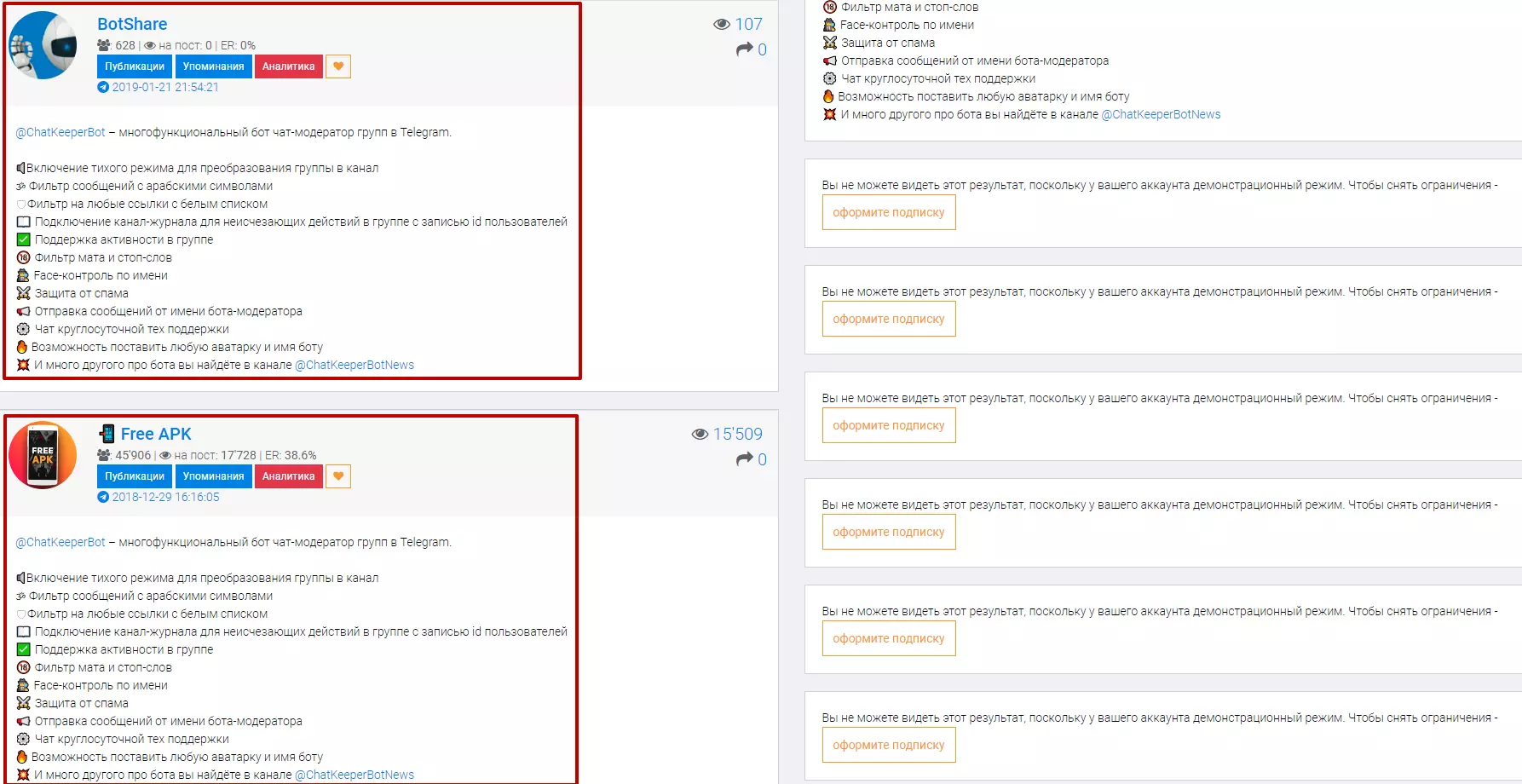Click crossed swords emoji in Free APK post
This screenshot has height=784, width=1522.
[24, 703]
